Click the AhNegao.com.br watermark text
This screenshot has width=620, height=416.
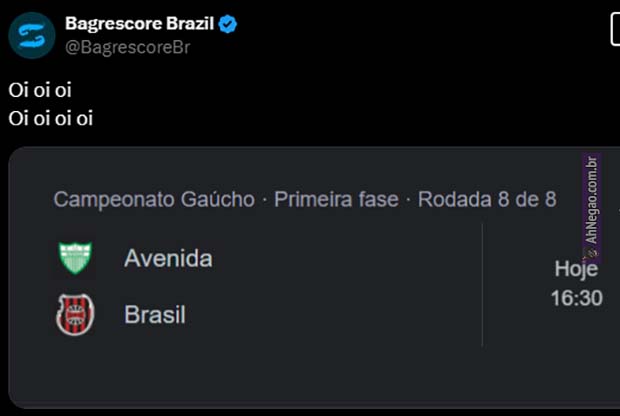(591, 198)
